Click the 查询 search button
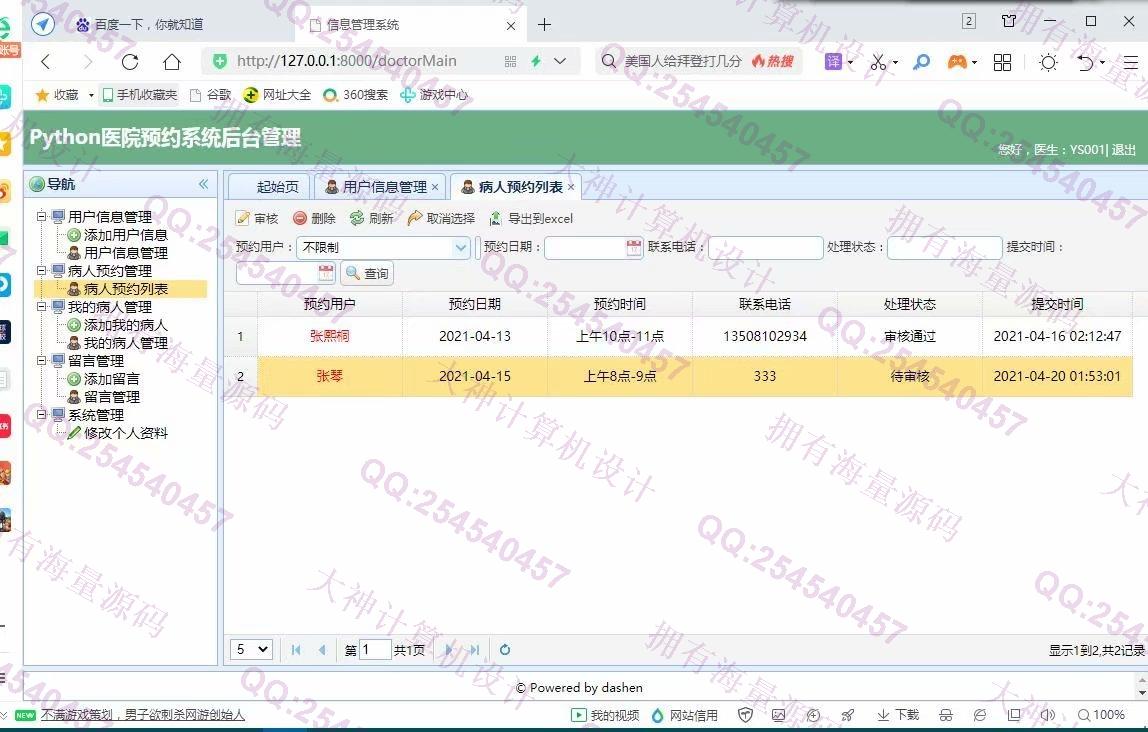 click(x=367, y=273)
